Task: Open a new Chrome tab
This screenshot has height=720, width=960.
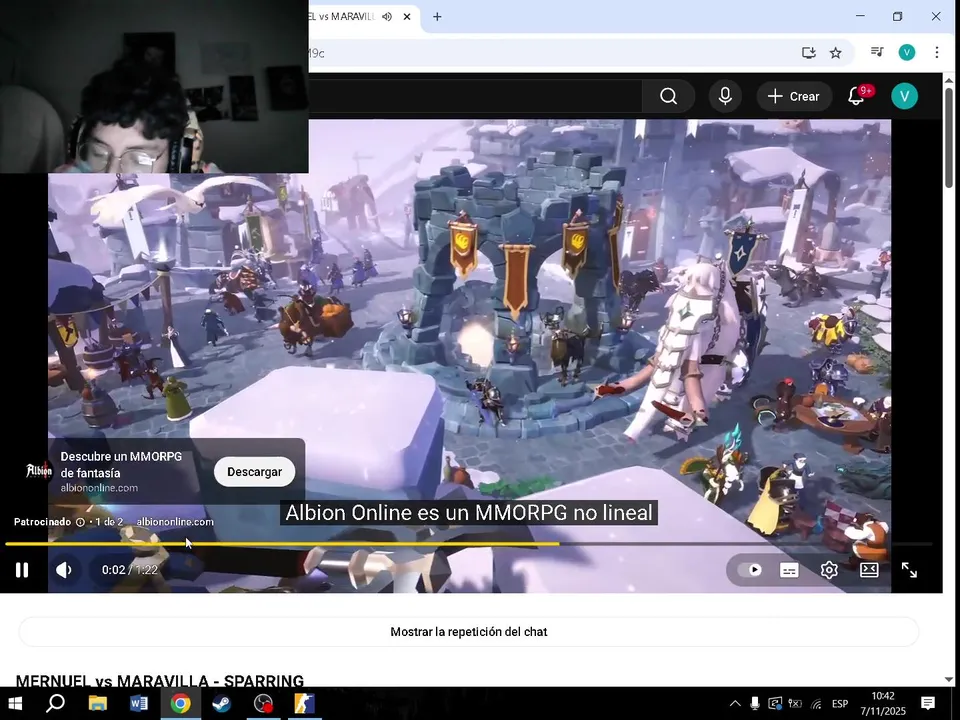Action: (437, 17)
